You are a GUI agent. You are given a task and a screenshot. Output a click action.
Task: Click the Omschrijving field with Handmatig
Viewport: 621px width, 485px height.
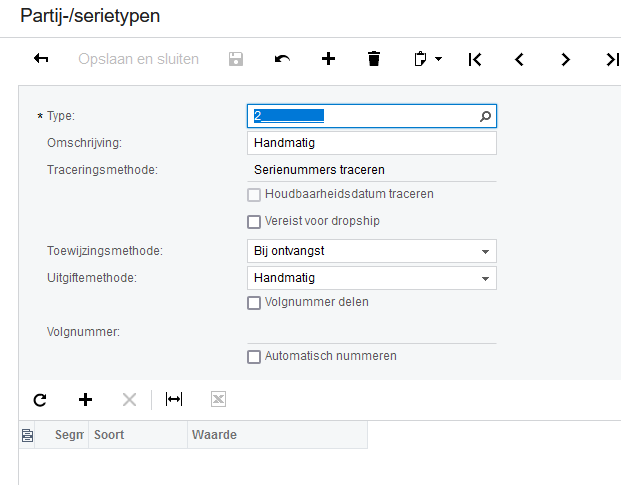pos(371,143)
